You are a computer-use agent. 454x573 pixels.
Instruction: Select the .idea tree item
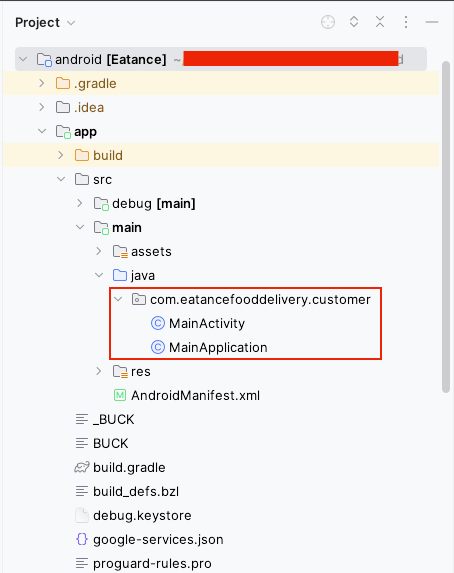[x=89, y=107]
